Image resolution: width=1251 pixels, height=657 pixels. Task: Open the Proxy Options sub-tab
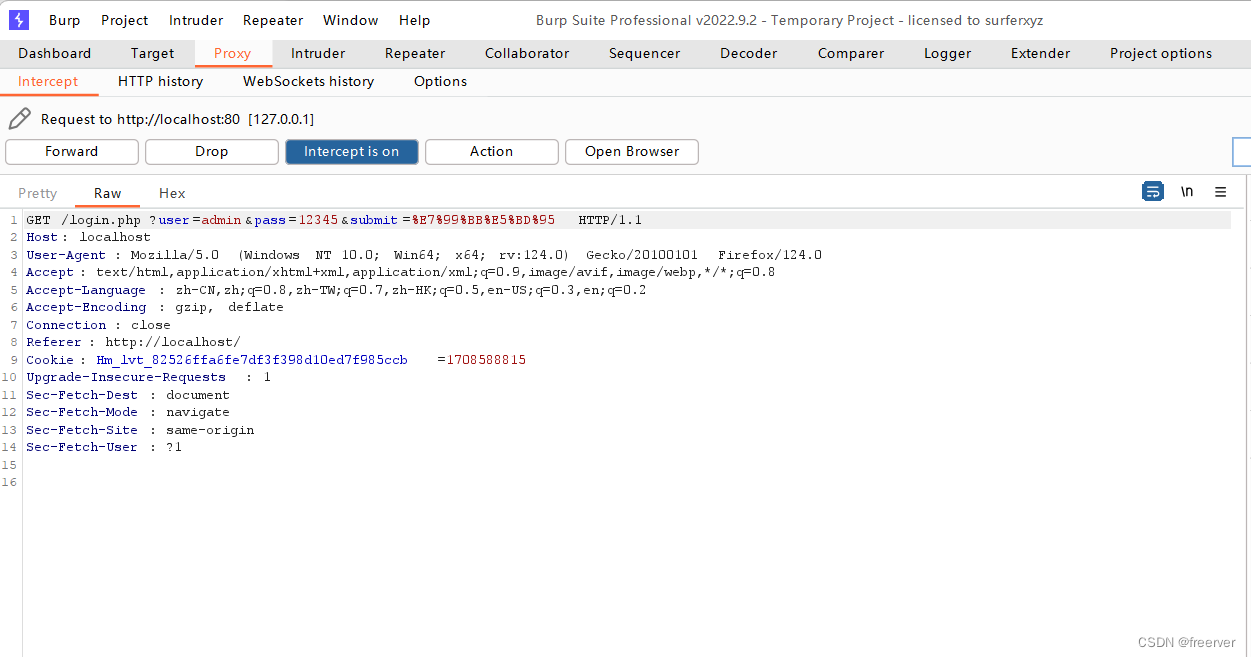pos(440,82)
